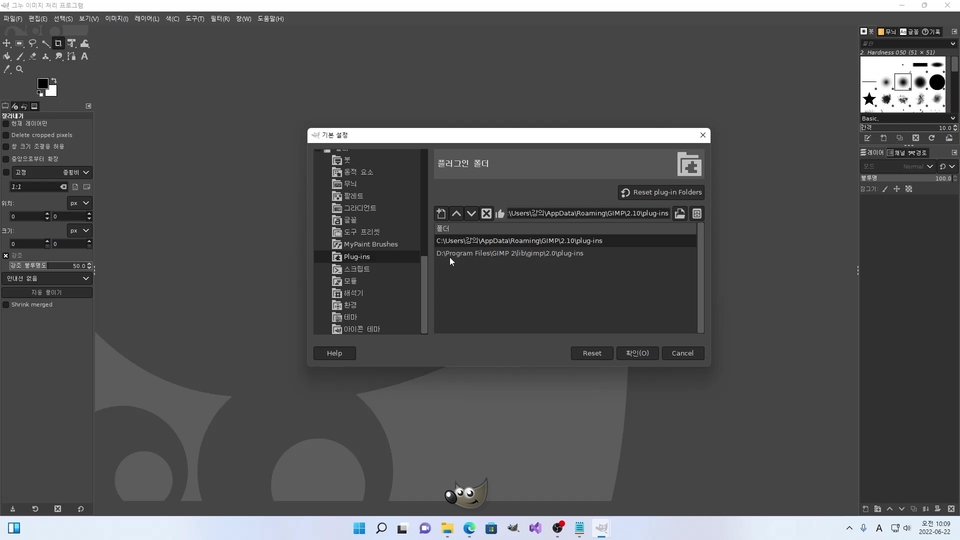Click refresh brushes icon
Screen dimensions: 960x540
pyautogui.click(x=932, y=138)
